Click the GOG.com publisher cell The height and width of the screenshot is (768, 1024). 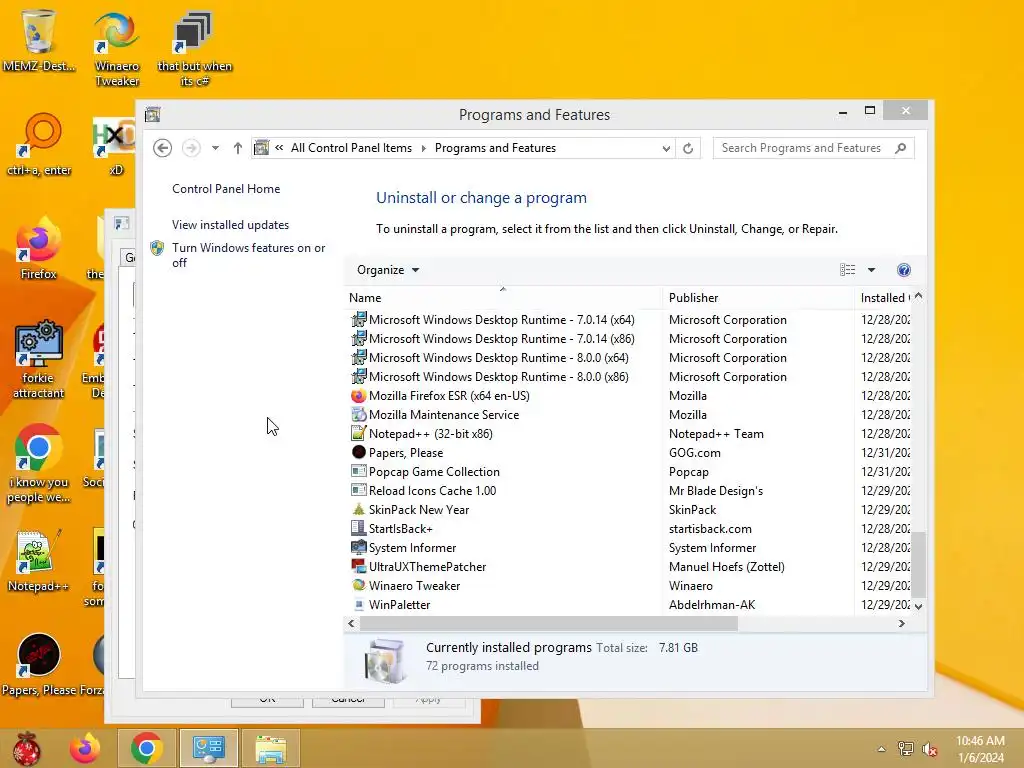[695, 453]
